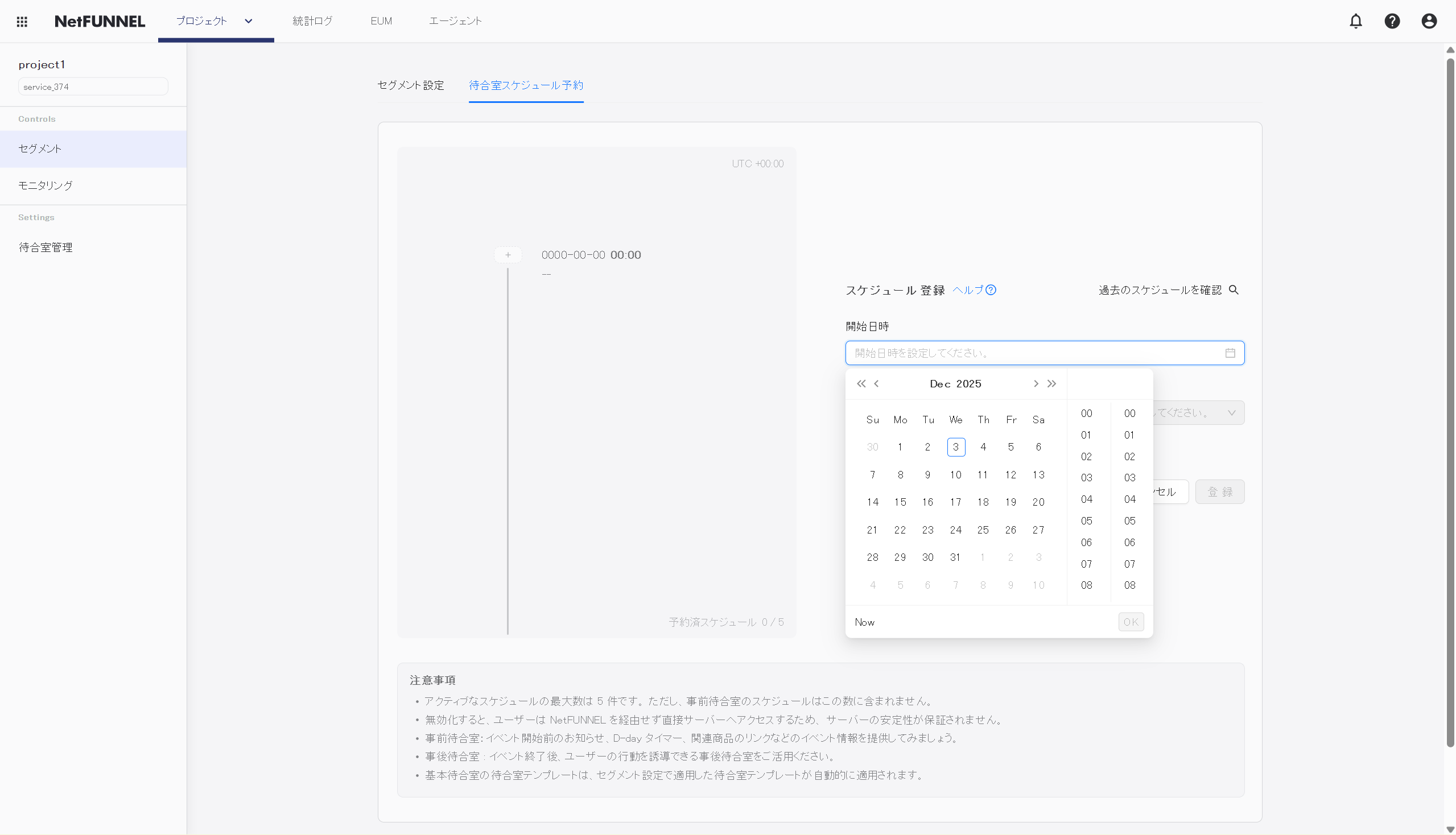Screen dimensions: 1456x835
Task: Jump to next year with double-right arrow
Action: coord(1051,384)
